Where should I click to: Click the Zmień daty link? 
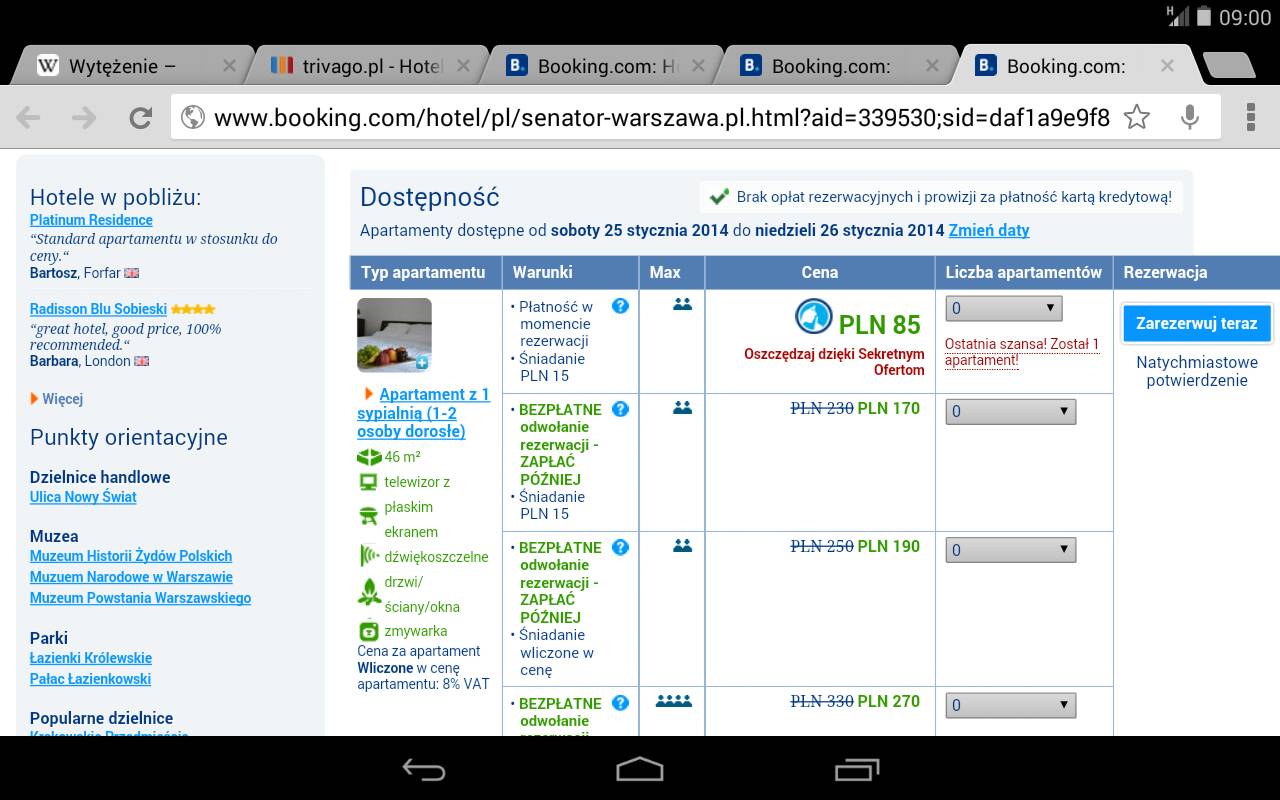(989, 231)
